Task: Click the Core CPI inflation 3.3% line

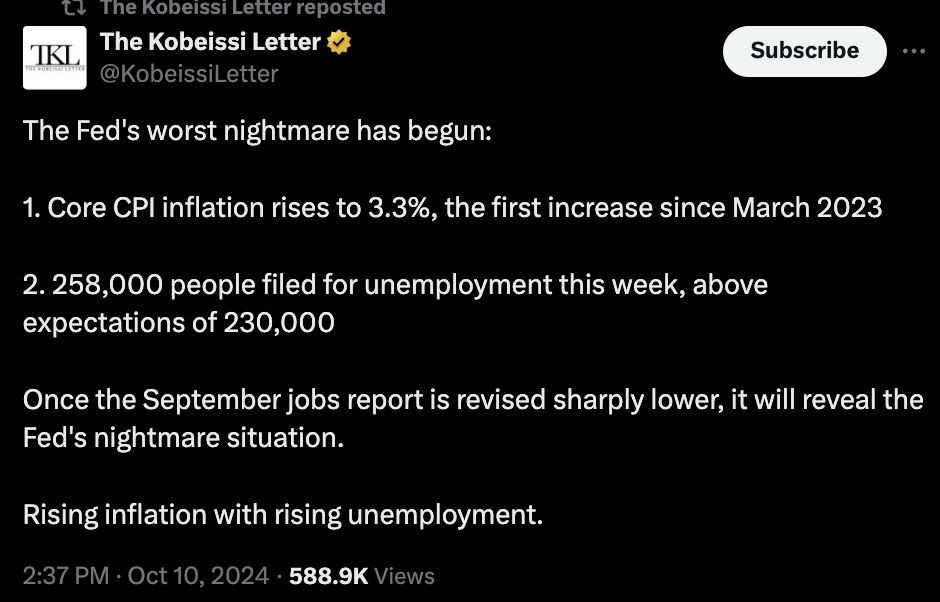Action: pyautogui.click(x=453, y=207)
